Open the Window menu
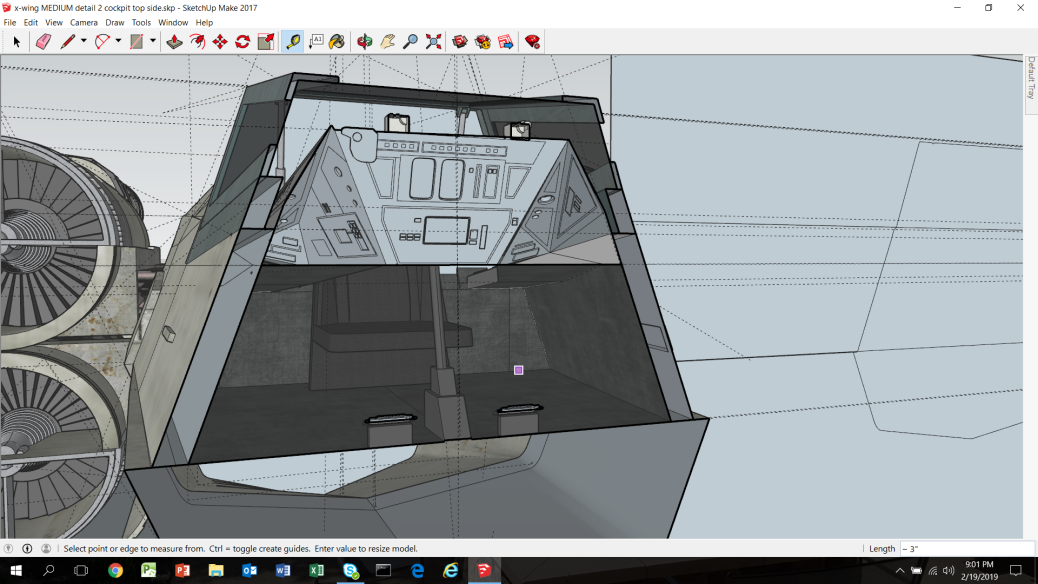Image resolution: width=1038 pixels, height=584 pixels. pos(173,23)
